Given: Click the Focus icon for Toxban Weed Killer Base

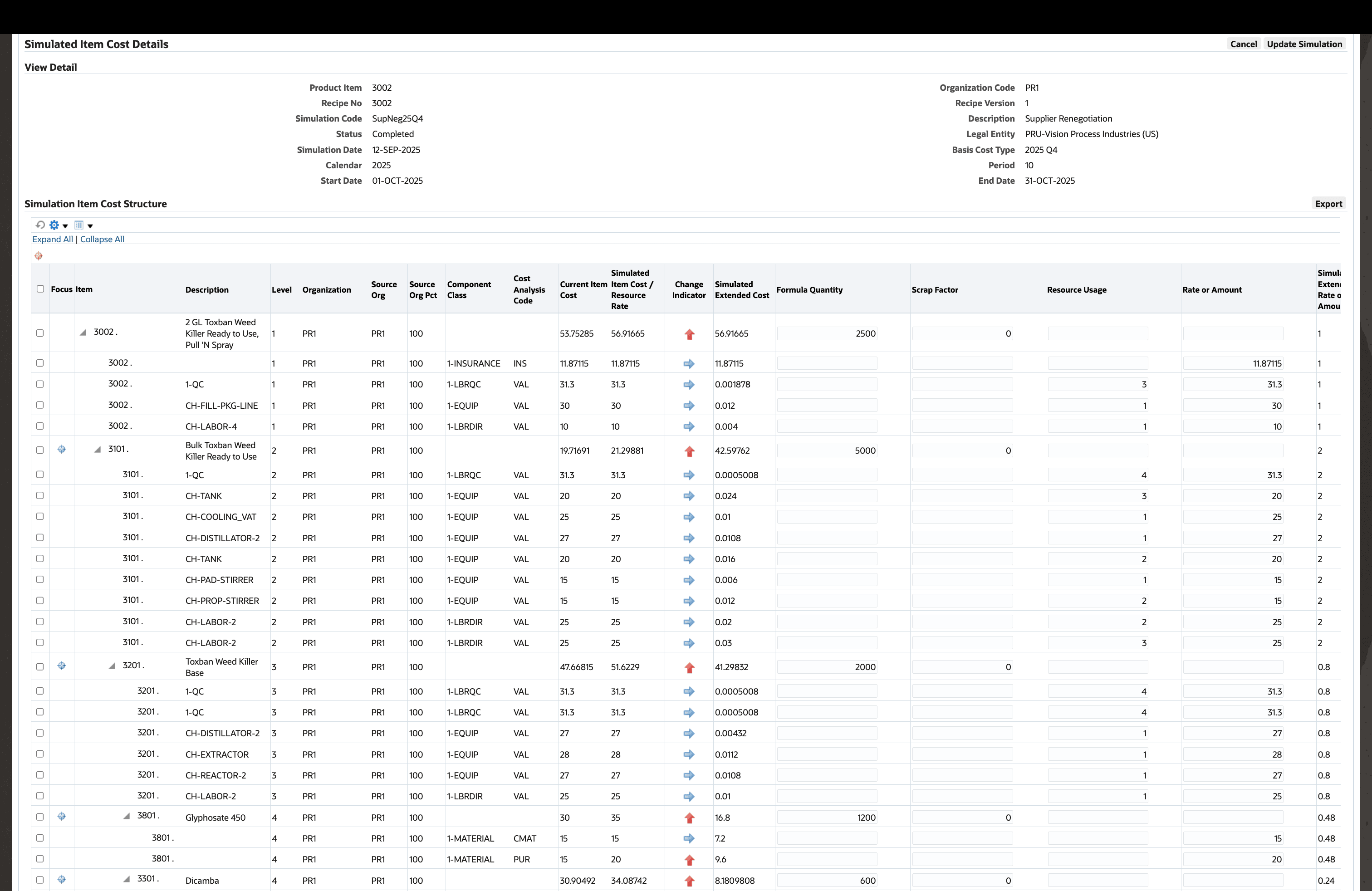Looking at the screenshot, I should coord(62,666).
